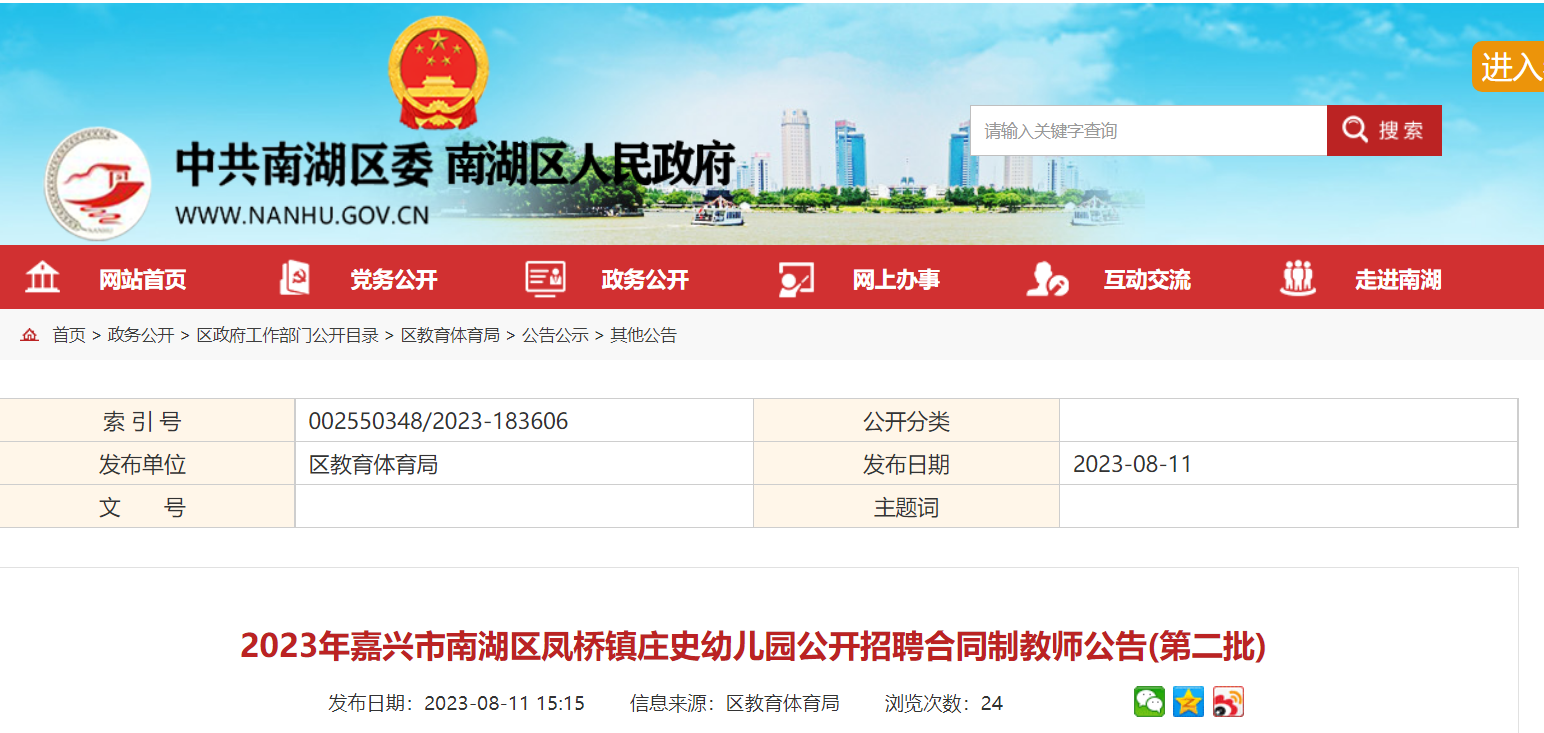This screenshot has height=733, width=1544.
Task: Select 政务公开 in the navigation bar
Action: [645, 280]
